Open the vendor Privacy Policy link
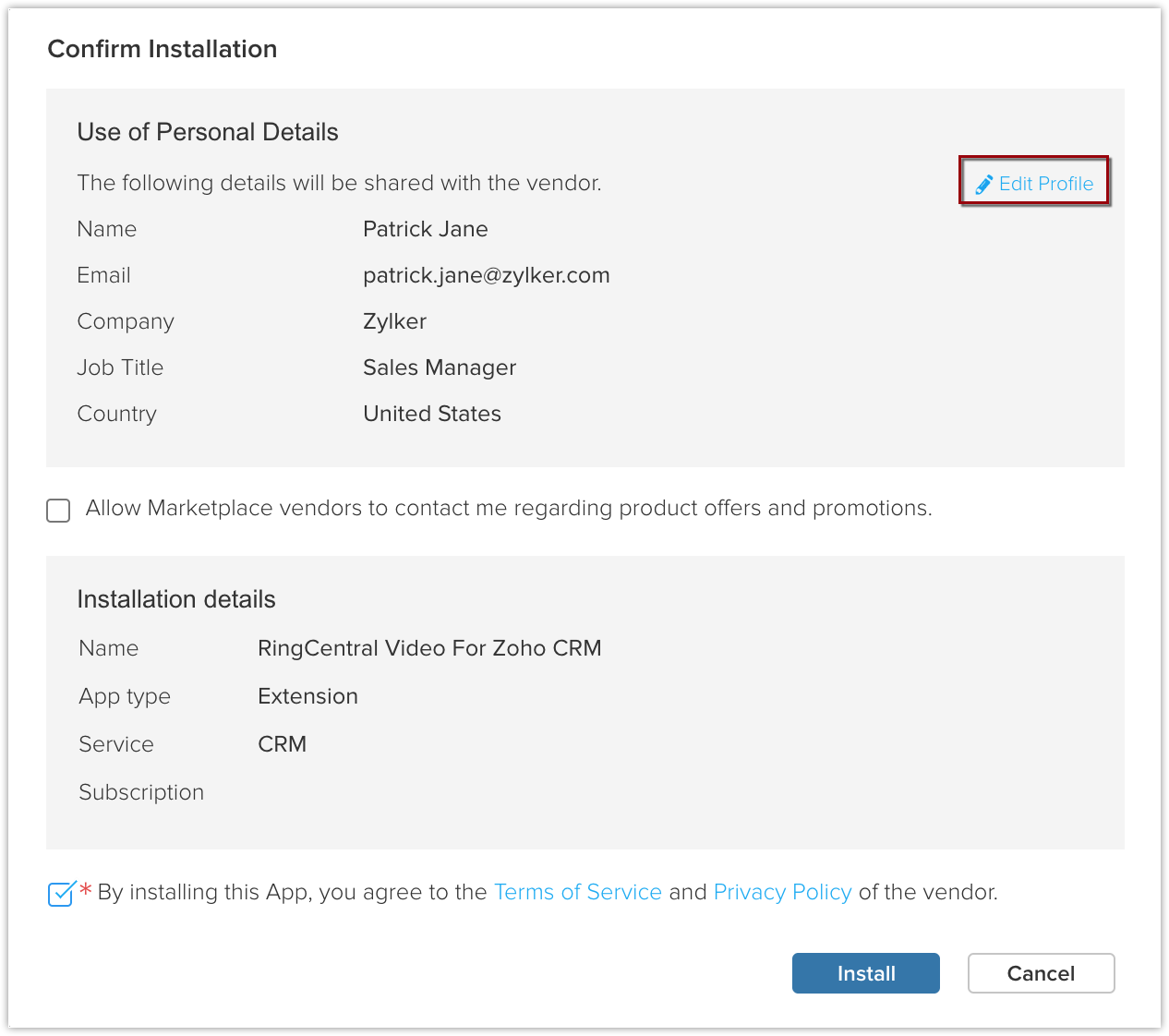 (x=782, y=892)
